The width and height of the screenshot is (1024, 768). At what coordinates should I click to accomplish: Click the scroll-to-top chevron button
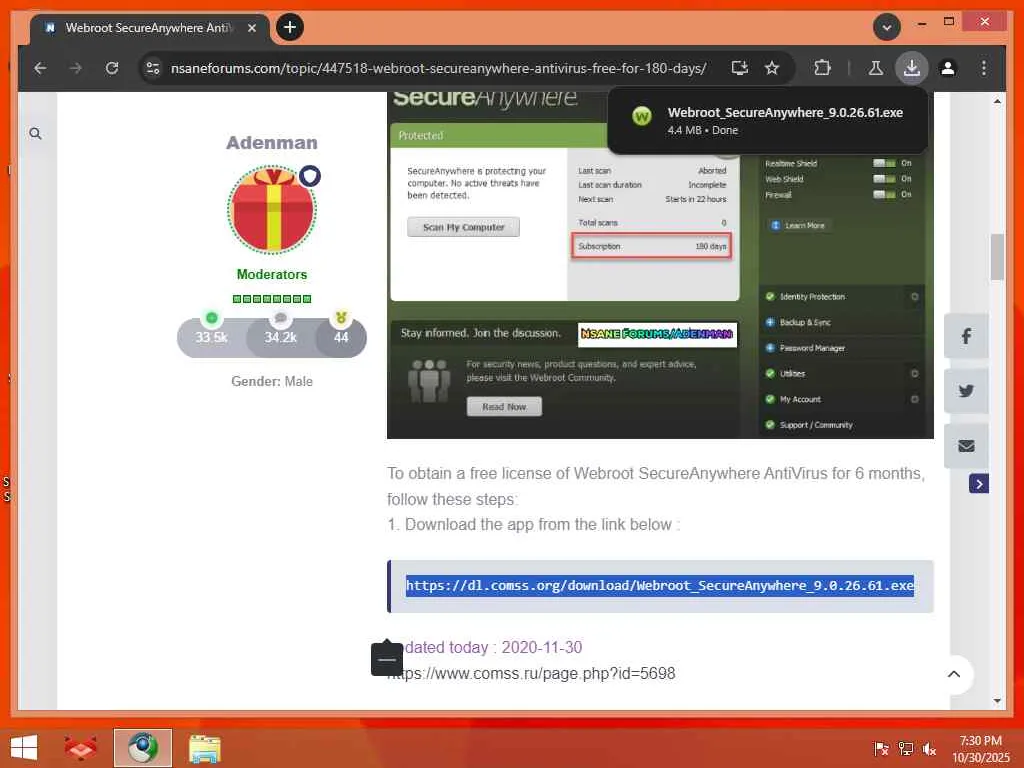click(953, 674)
